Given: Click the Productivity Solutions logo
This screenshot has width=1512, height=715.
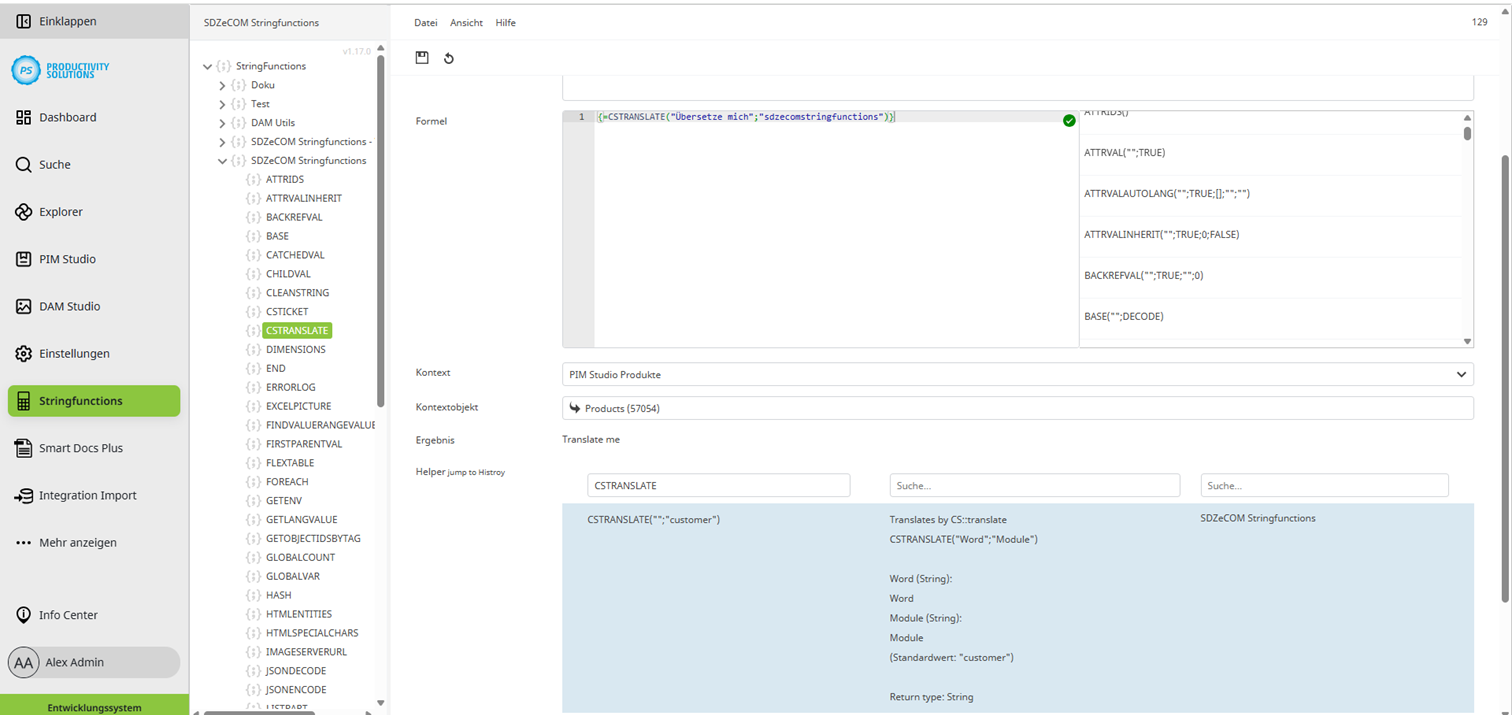Looking at the screenshot, I should pos(61,70).
